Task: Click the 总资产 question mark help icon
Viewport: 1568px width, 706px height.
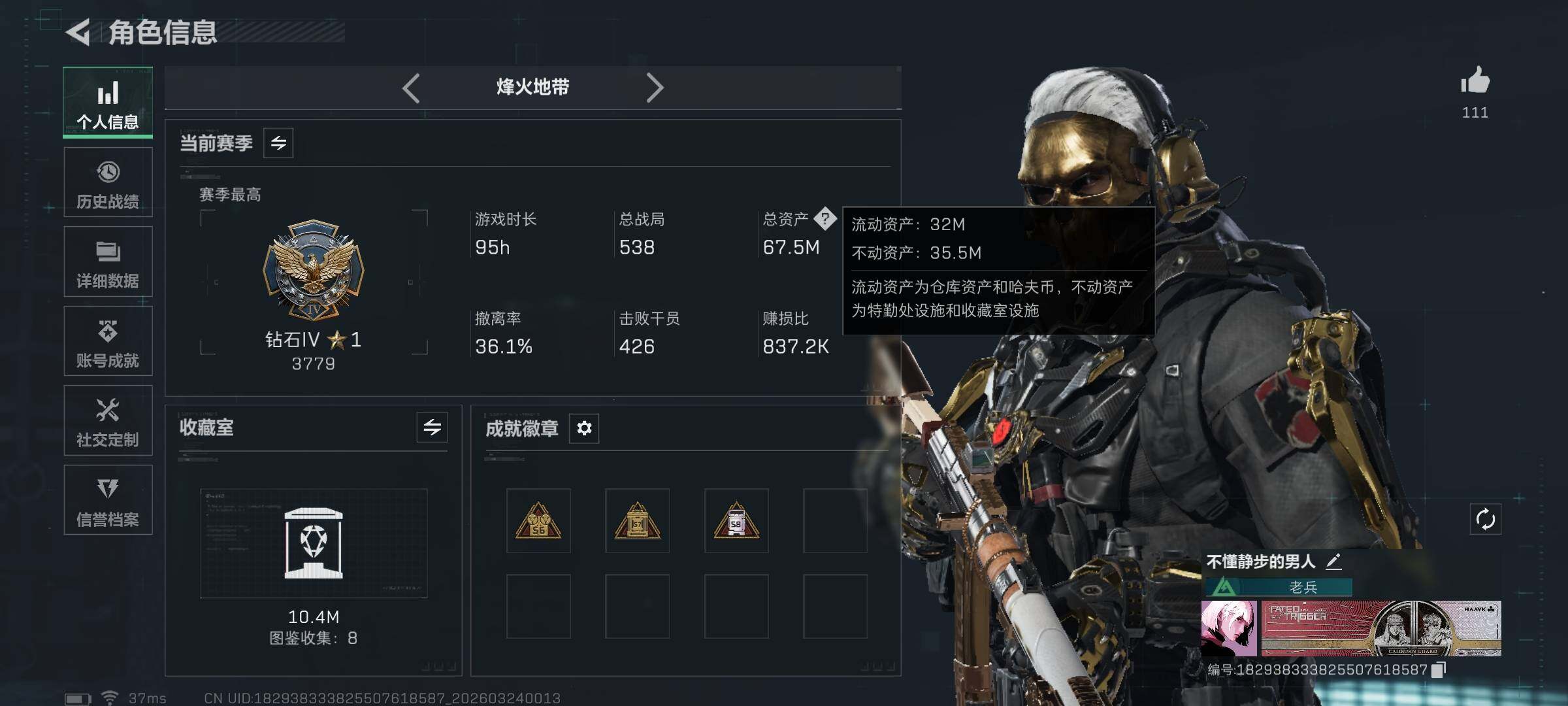Action: 825,219
